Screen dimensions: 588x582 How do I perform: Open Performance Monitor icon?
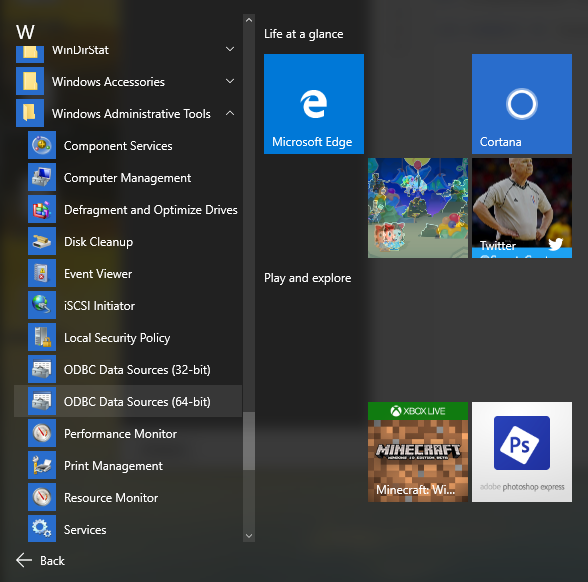click(x=42, y=433)
